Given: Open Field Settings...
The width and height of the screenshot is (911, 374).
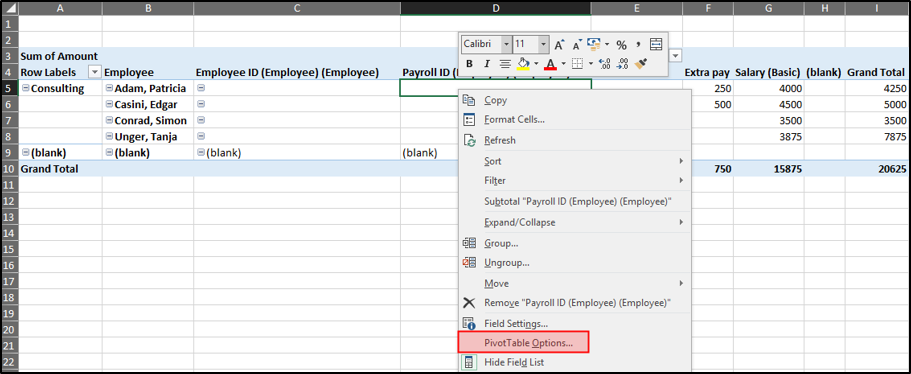Looking at the screenshot, I should (575, 323).
